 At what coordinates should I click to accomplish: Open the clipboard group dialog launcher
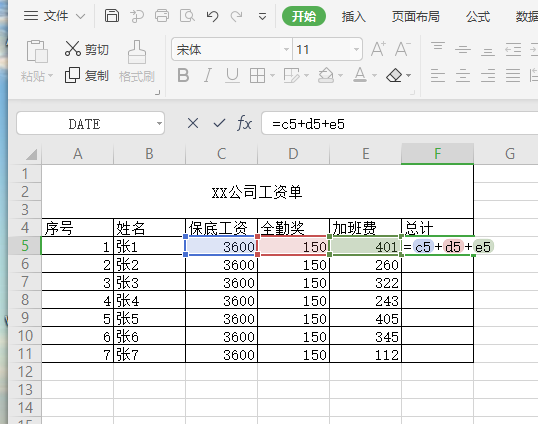157,92
